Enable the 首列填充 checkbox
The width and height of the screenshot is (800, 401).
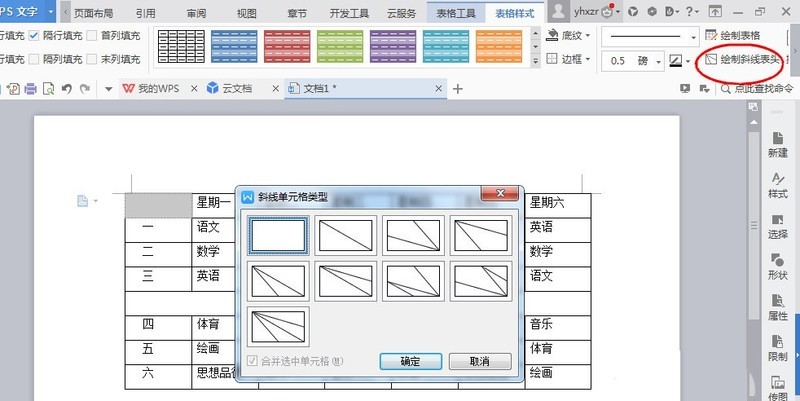91,35
